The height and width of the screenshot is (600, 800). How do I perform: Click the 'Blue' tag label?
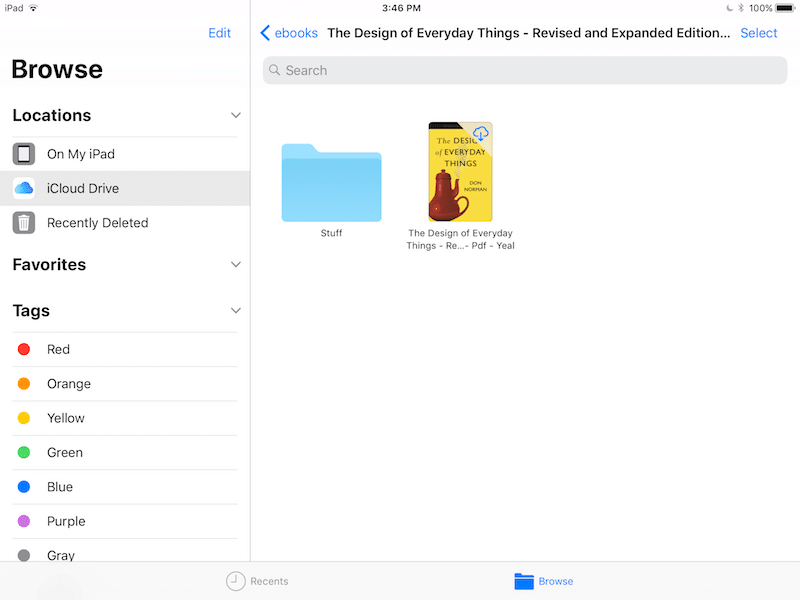click(x=60, y=487)
